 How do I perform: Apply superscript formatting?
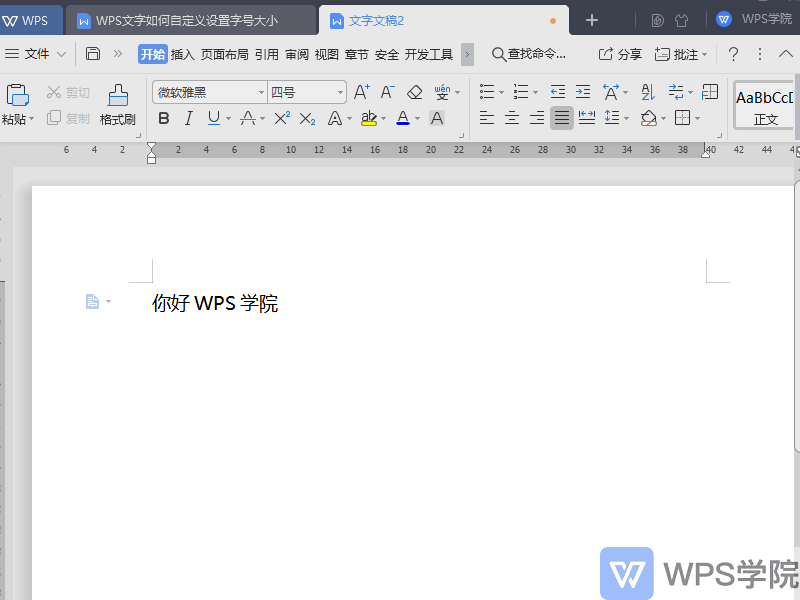(x=282, y=118)
